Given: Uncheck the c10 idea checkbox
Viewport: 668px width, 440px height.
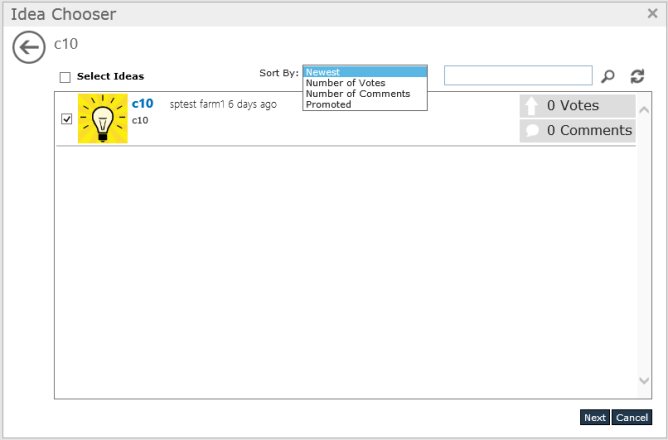Looking at the screenshot, I should pos(66,119).
